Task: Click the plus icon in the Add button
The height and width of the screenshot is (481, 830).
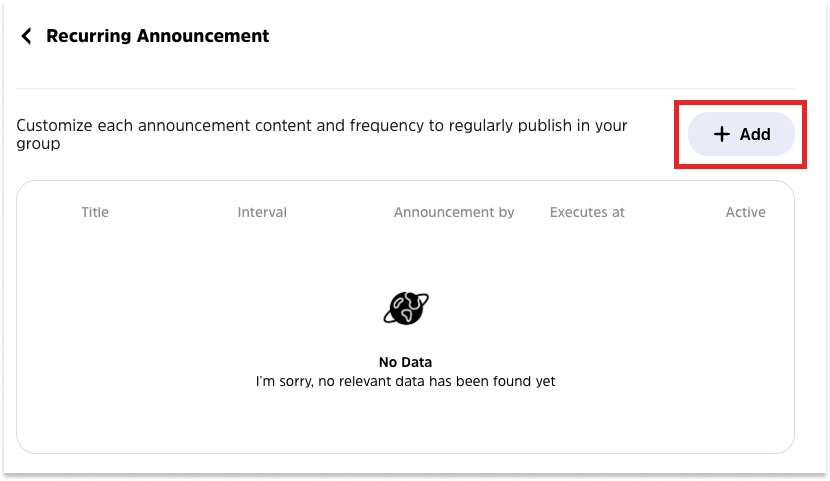Action: (x=722, y=134)
